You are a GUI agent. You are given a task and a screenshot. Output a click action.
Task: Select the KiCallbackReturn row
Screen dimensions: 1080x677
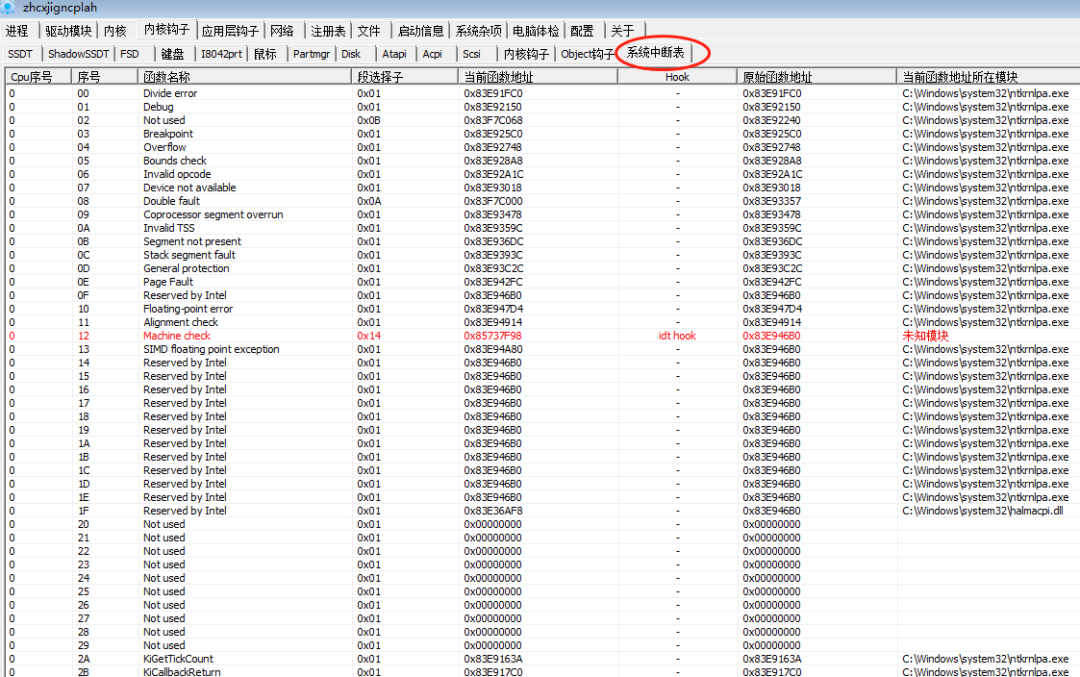pos(543,671)
